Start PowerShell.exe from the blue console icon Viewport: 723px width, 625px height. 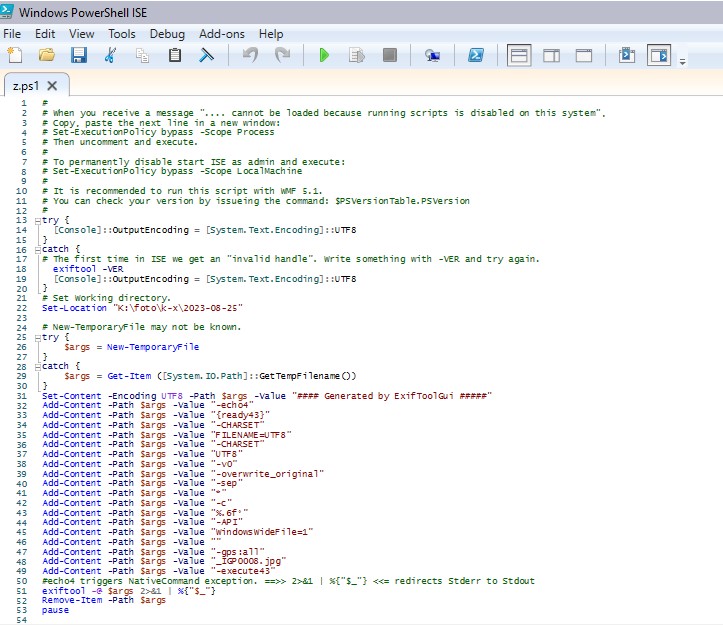point(476,55)
